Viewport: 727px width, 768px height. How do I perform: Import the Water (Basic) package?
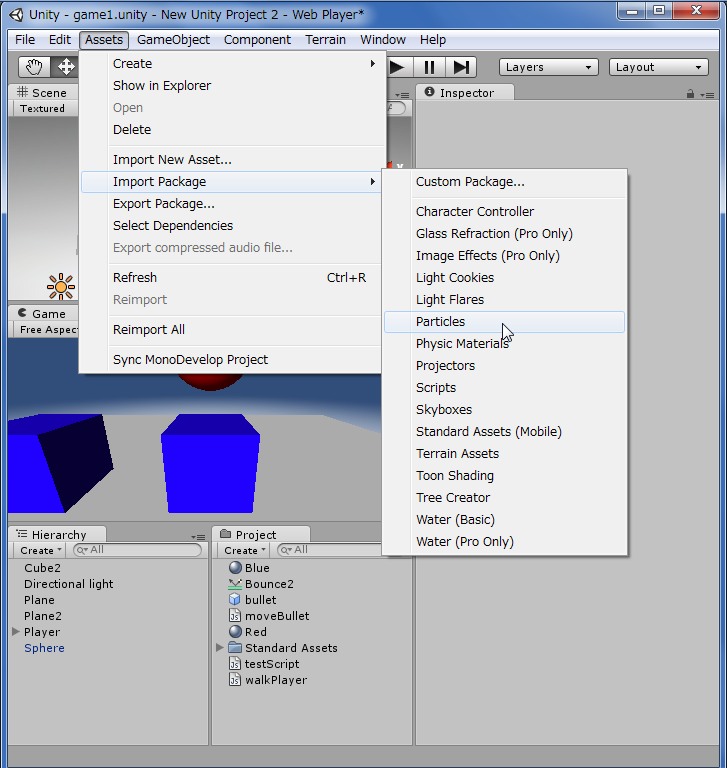tap(505, 520)
